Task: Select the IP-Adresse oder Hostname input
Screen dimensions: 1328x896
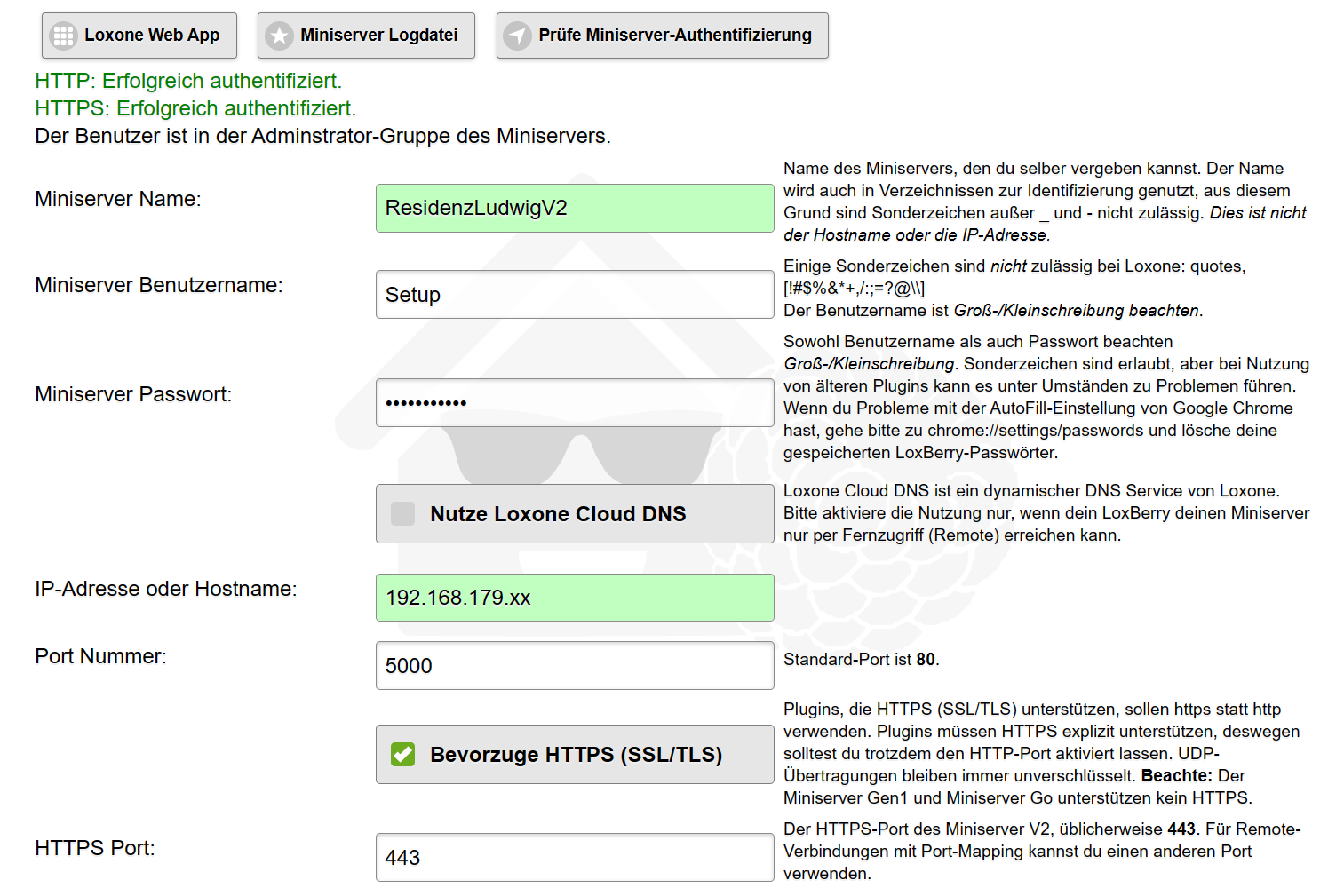Action: point(575,598)
